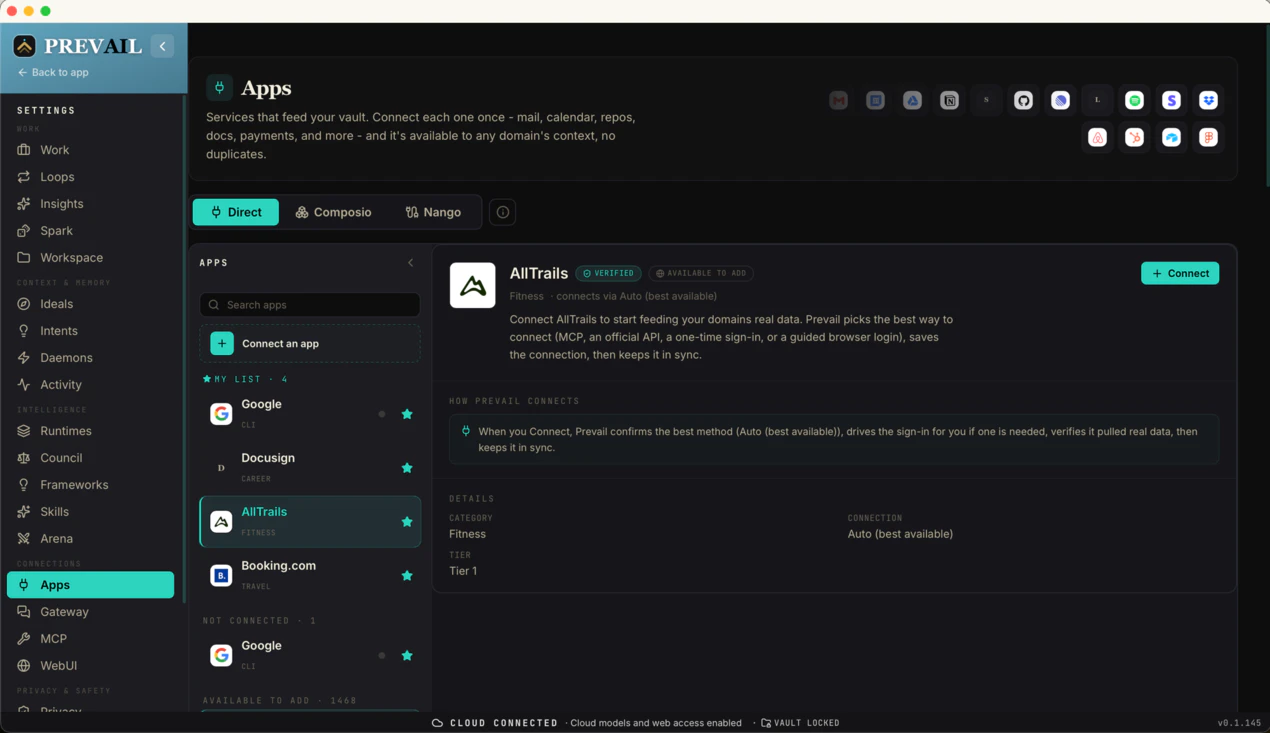Switch to the Nango tab
Image resolution: width=1270 pixels, height=733 pixels.
(x=433, y=212)
